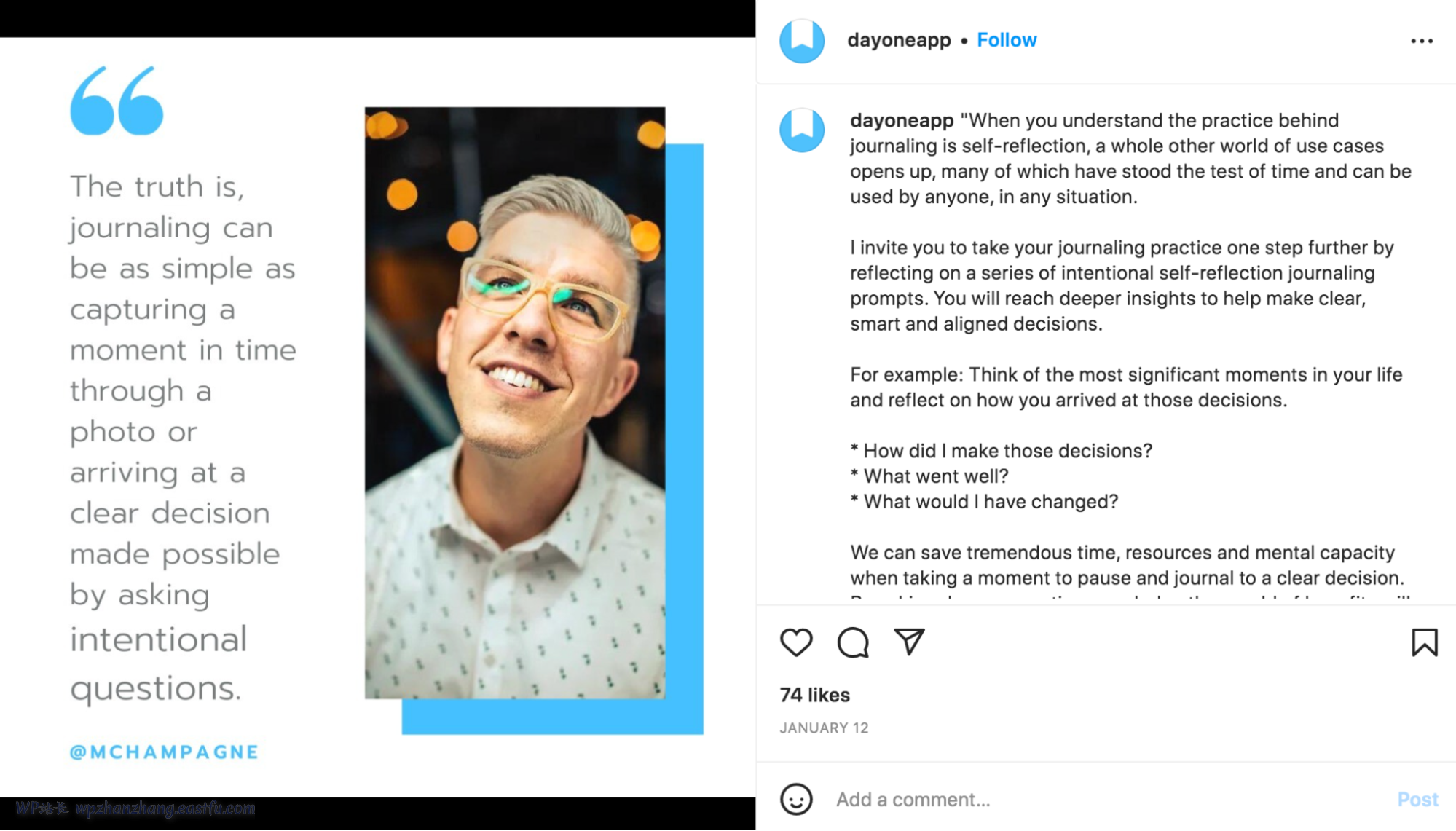
Task: Open the dayoneapp username in the caption
Action: (x=901, y=120)
